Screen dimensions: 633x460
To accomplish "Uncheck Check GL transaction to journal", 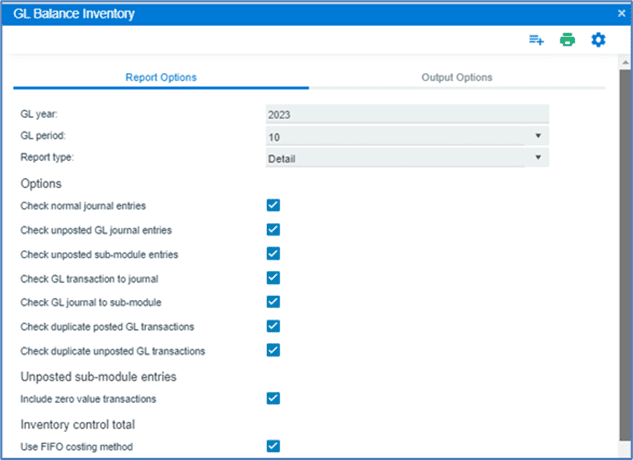I will [273, 278].
